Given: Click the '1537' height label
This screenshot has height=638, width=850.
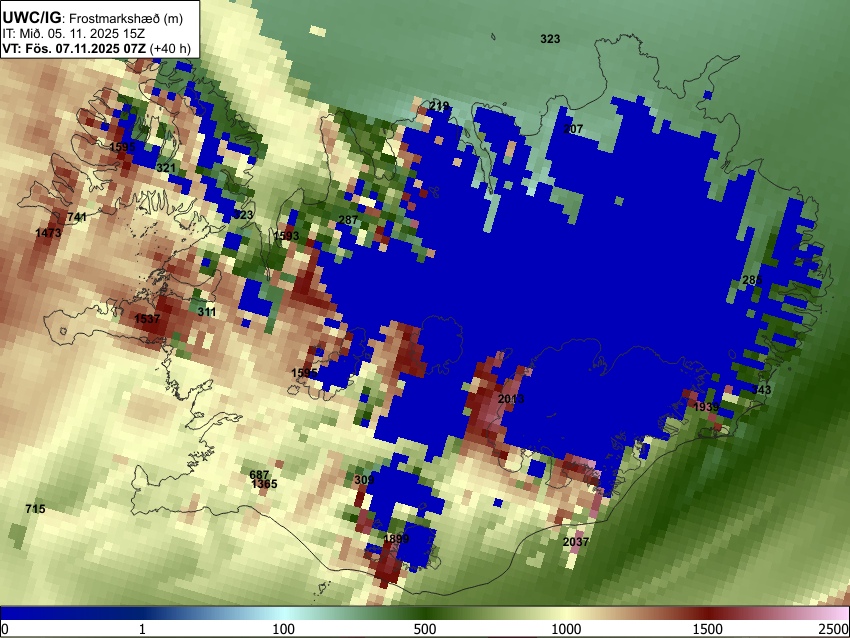Looking at the screenshot, I should (147, 319).
